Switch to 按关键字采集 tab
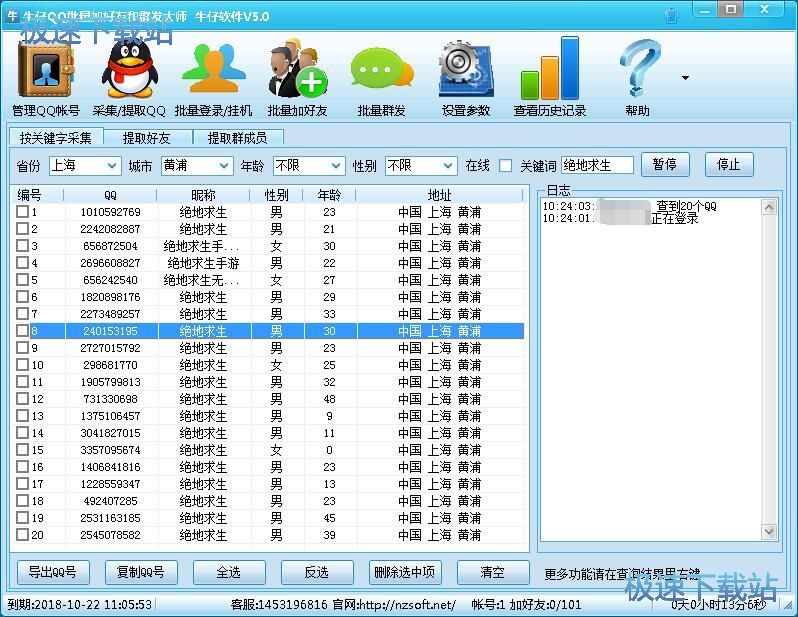Viewport: 798px width, 617px height. (x=56, y=138)
